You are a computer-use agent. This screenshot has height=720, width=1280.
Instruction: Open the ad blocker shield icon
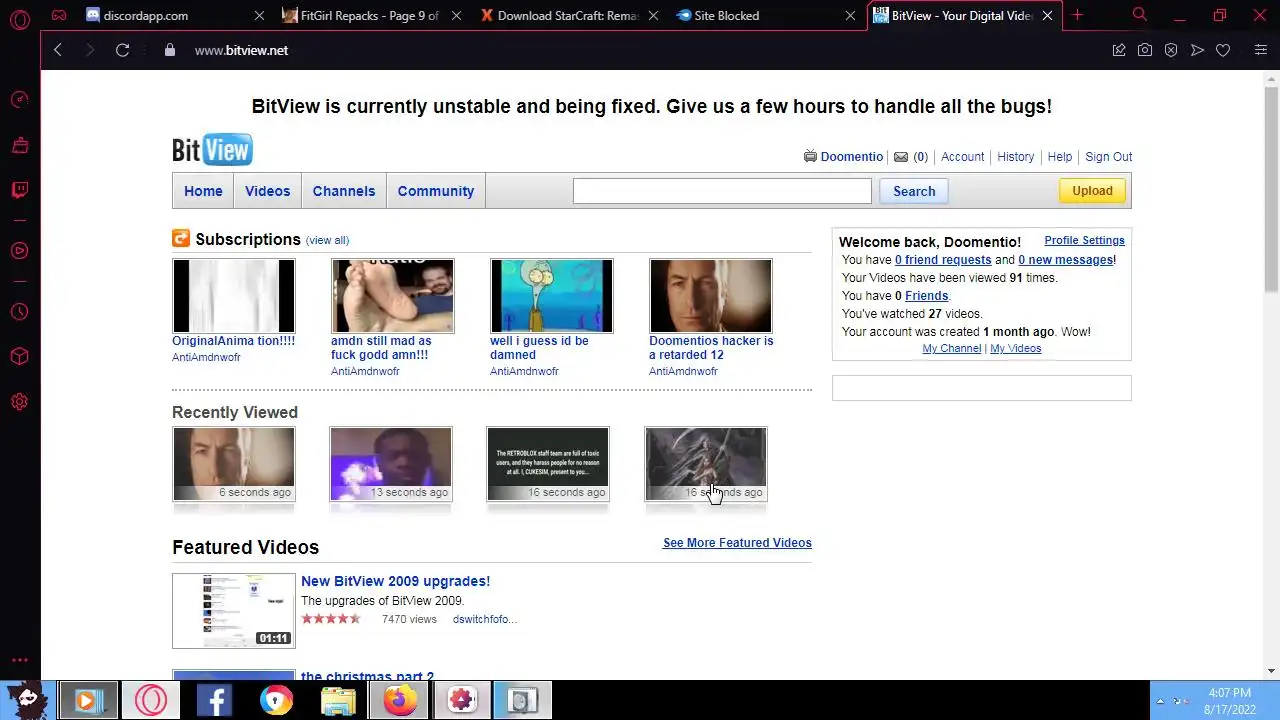[x=1171, y=50]
